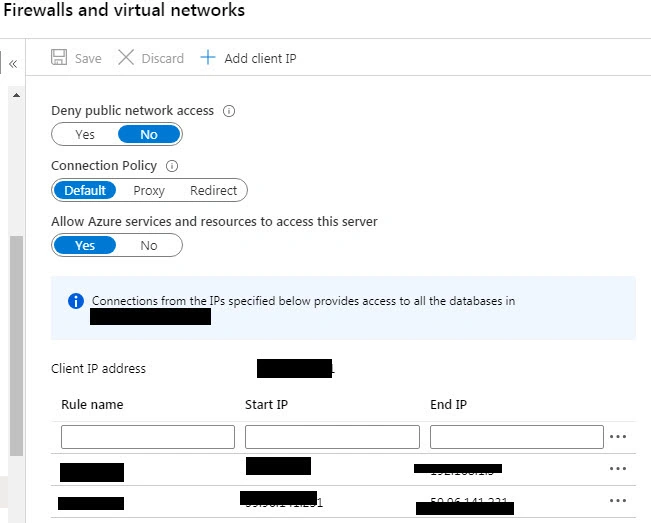The height and width of the screenshot is (523, 651).
Task: Click the Save floppy disk icon
Action: tap(59, 57)
